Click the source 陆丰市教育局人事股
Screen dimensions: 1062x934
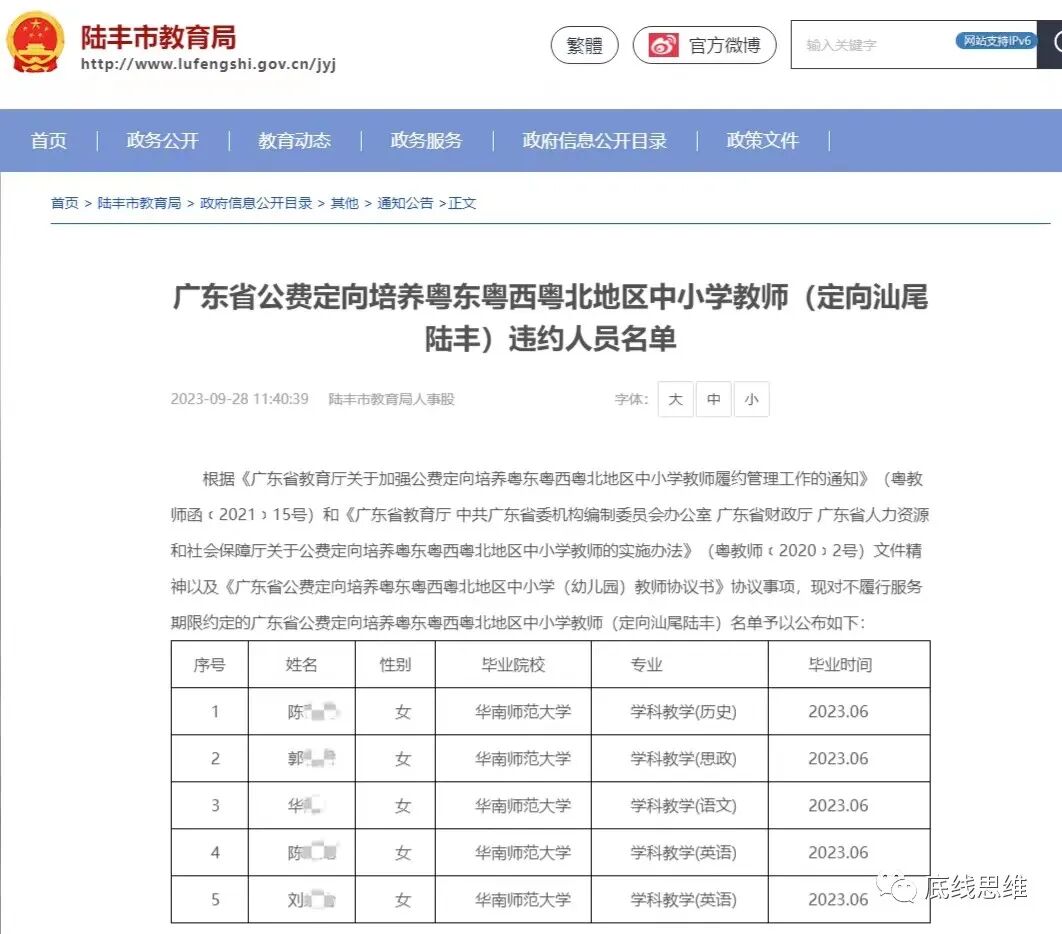391,399
